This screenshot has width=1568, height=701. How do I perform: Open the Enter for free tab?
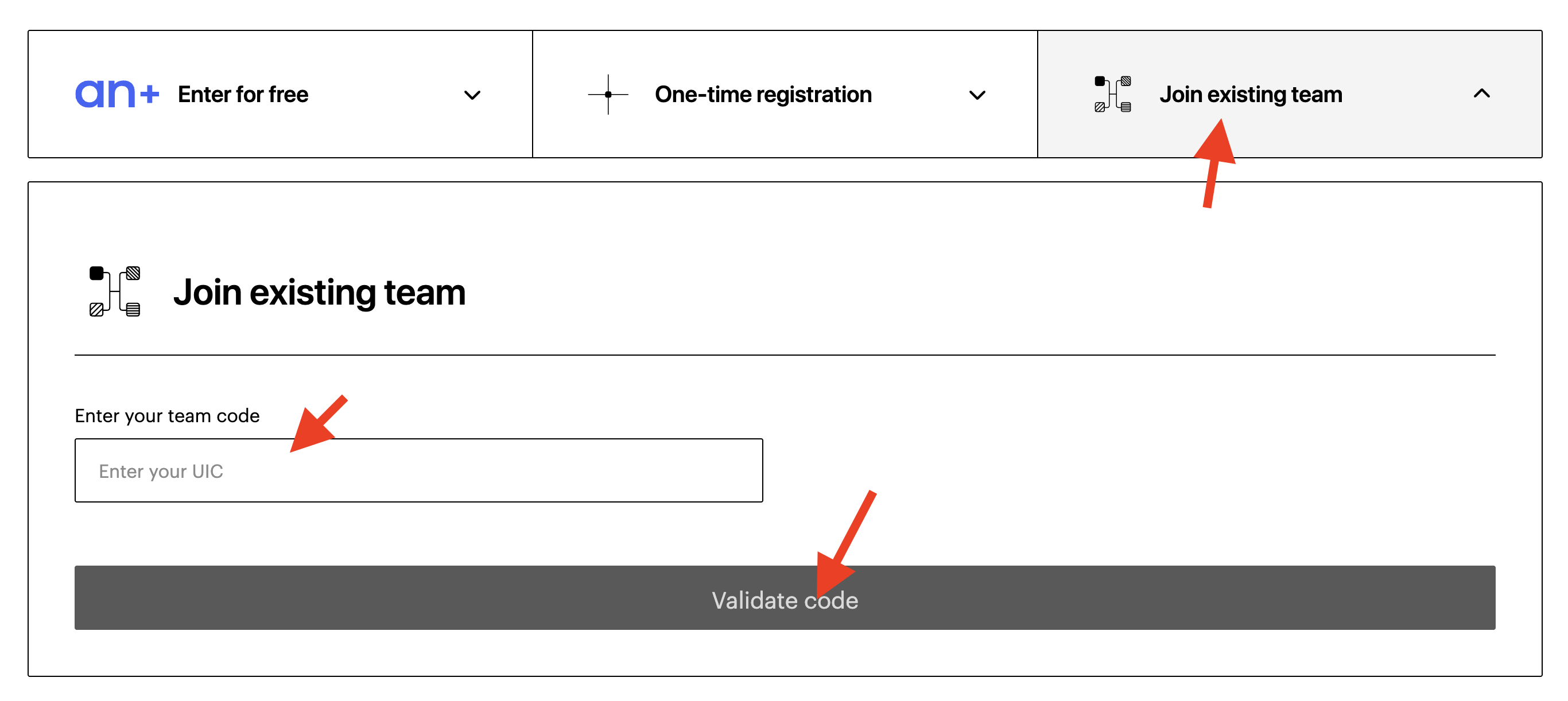243,94
